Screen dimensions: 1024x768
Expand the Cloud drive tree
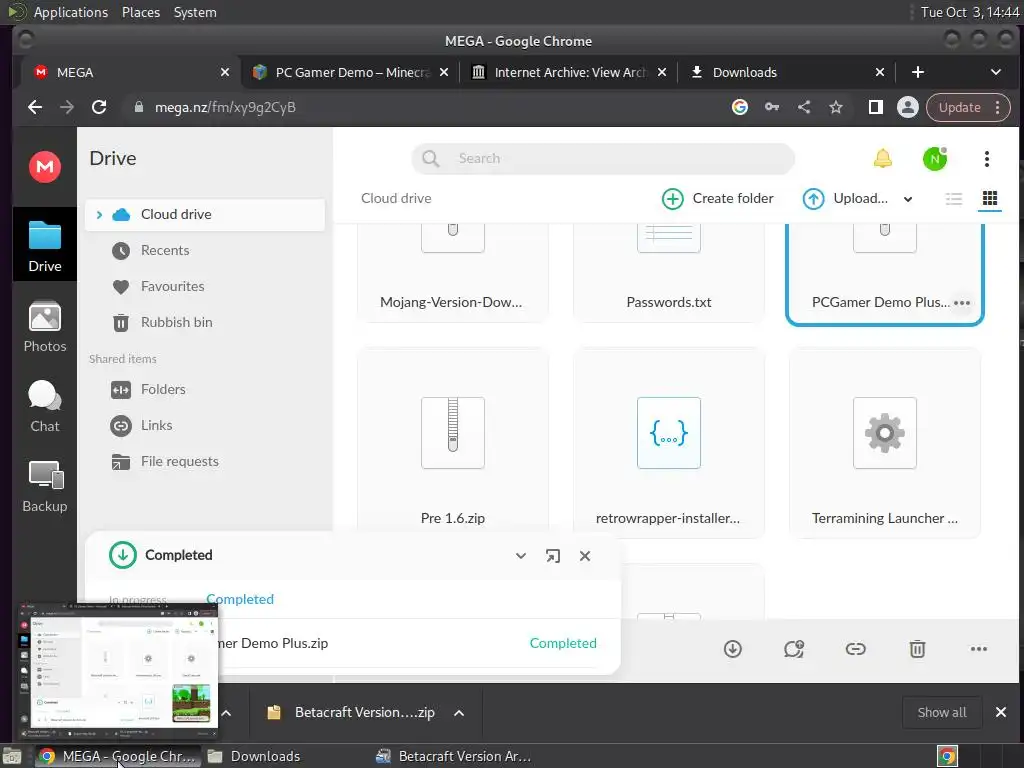point(99,214)
